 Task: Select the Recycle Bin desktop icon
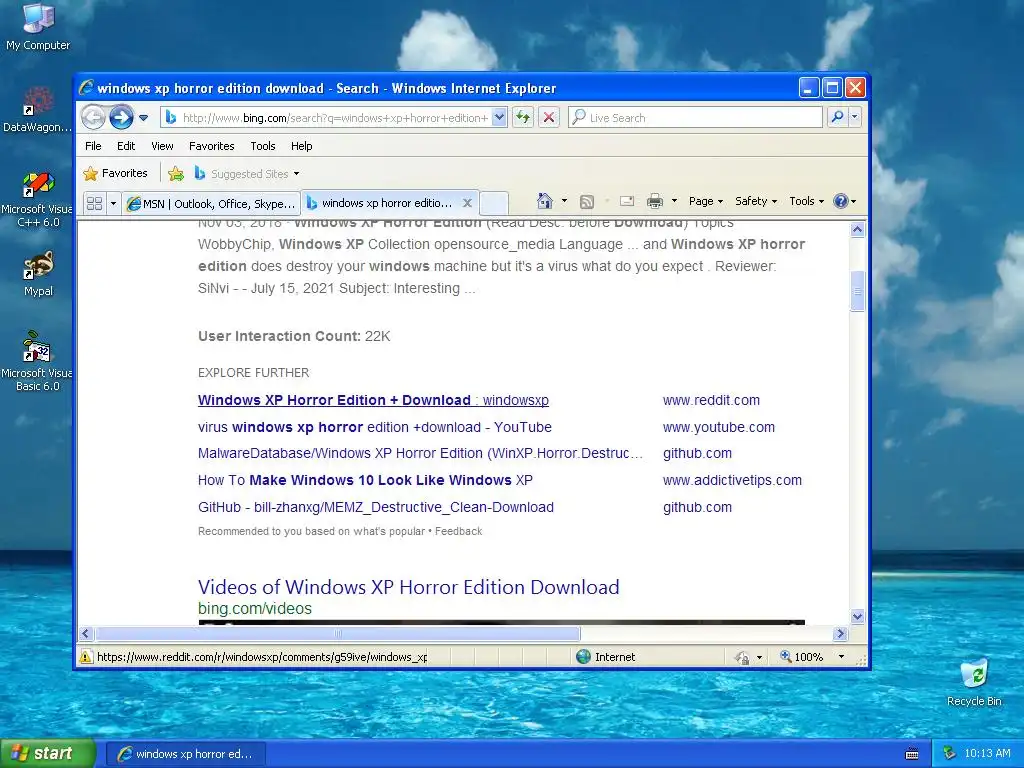[974, 682]
